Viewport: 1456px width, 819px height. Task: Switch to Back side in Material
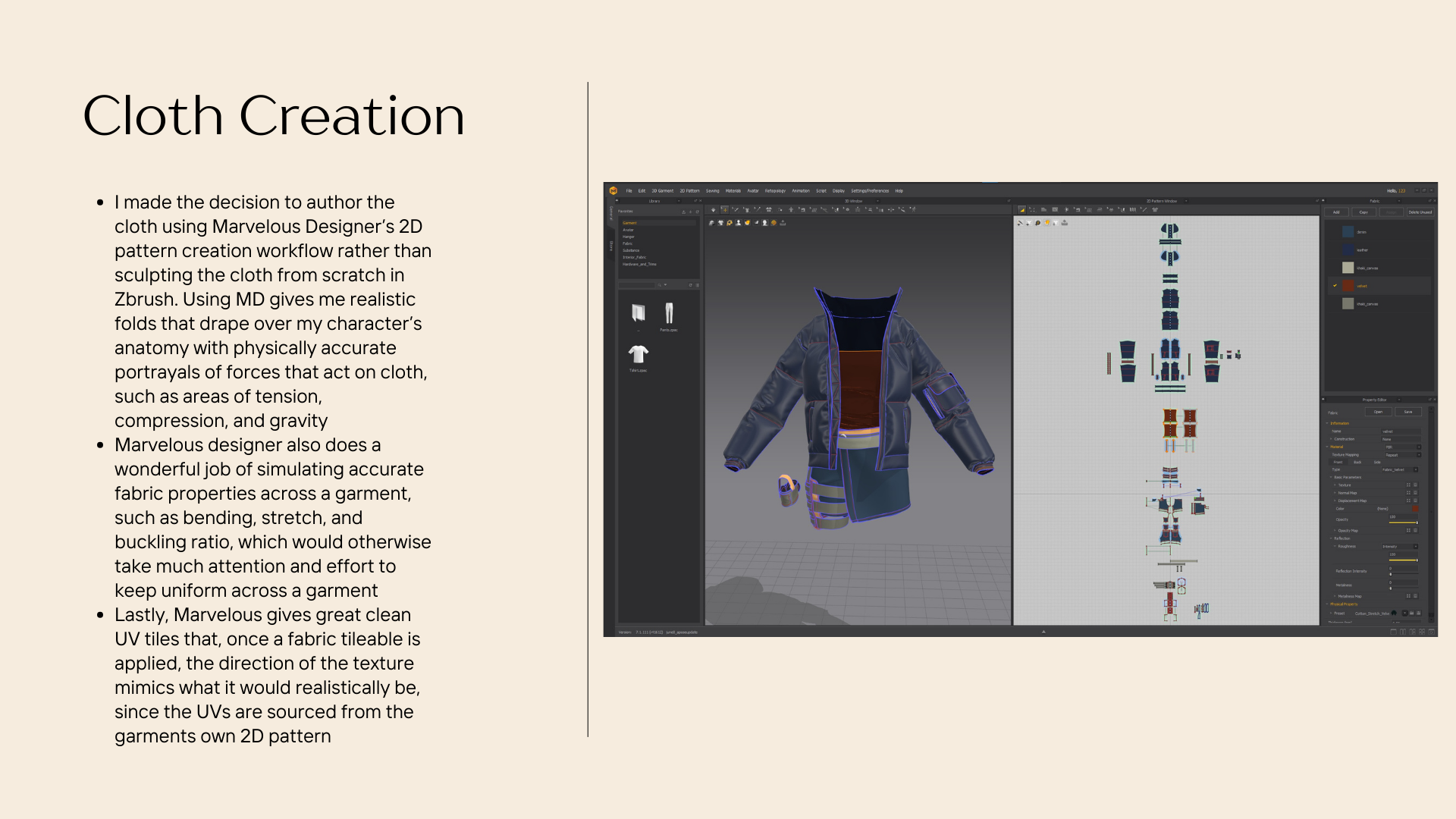coord(1357,462)
